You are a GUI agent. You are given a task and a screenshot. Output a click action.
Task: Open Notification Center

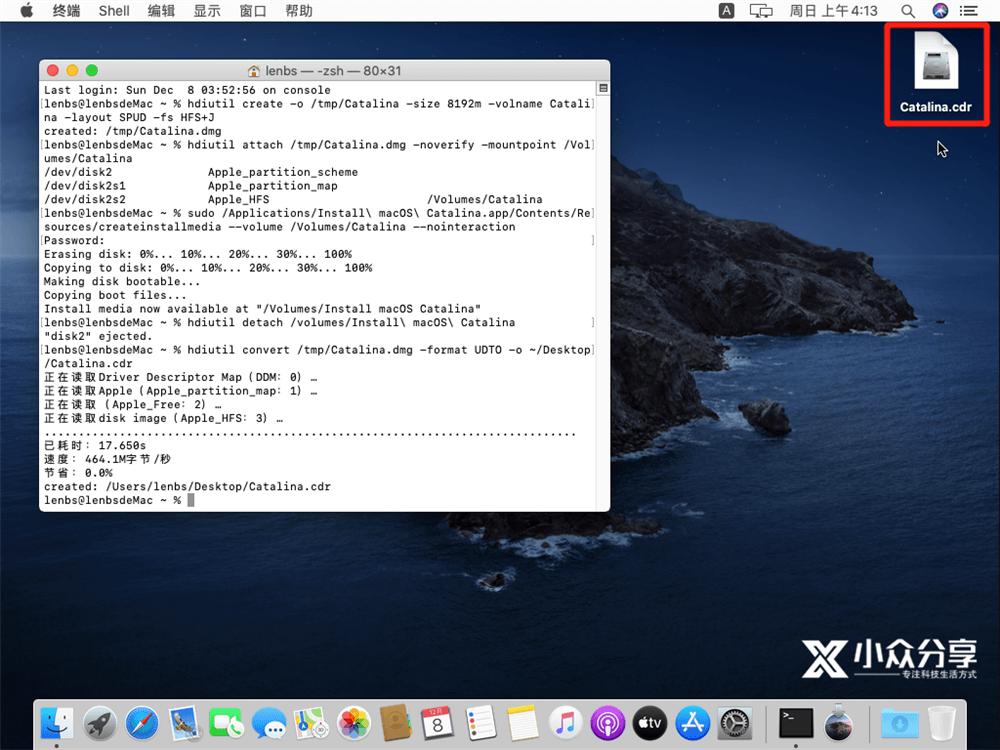[967, 11]
